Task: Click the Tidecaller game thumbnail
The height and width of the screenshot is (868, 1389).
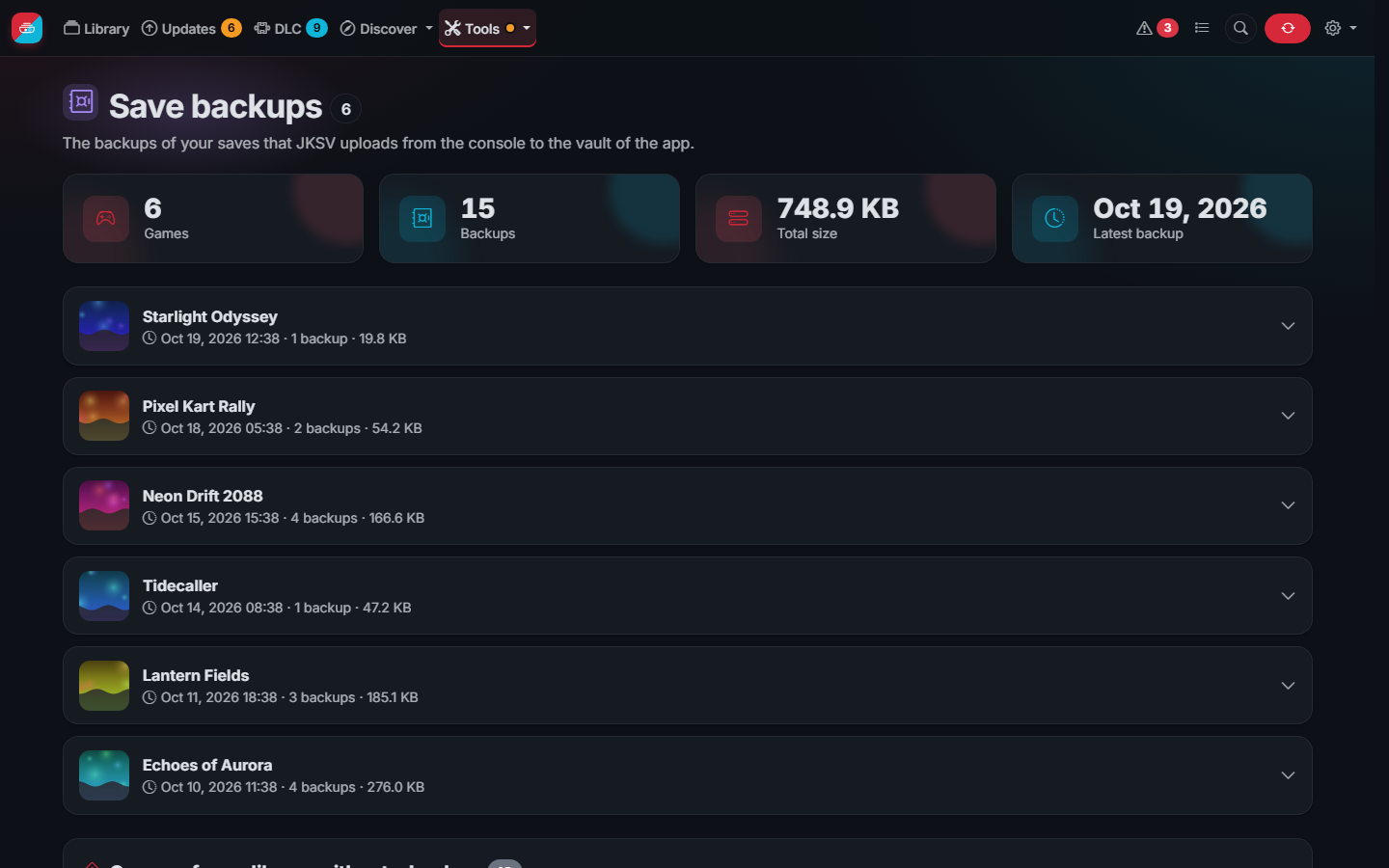Action: (104, 596)
